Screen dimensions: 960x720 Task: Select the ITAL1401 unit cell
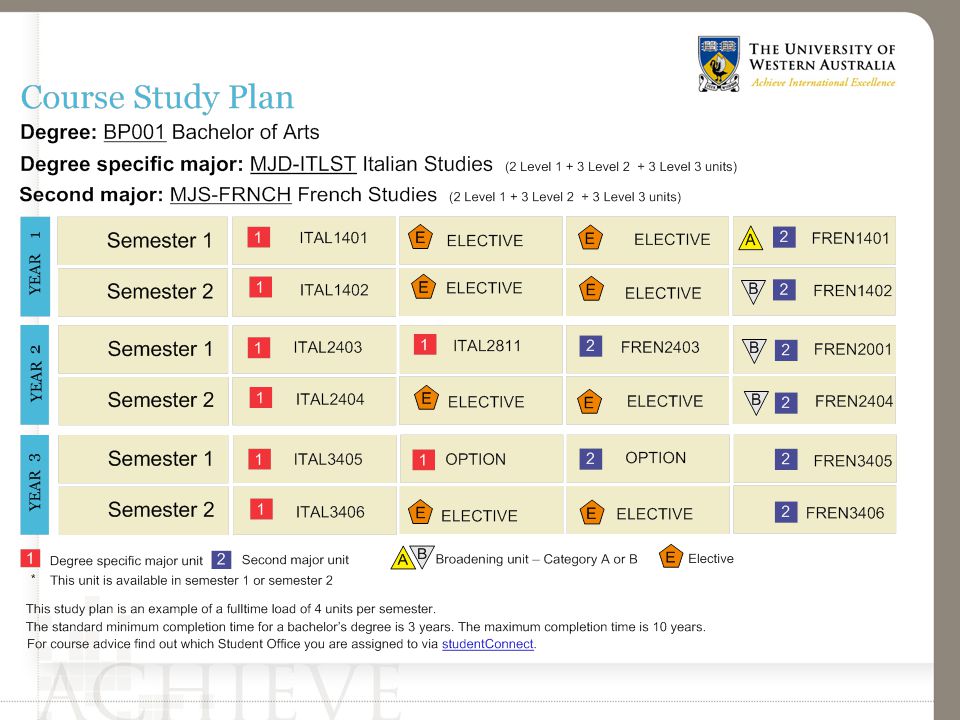pyautogui.click(x=313, y=240)
